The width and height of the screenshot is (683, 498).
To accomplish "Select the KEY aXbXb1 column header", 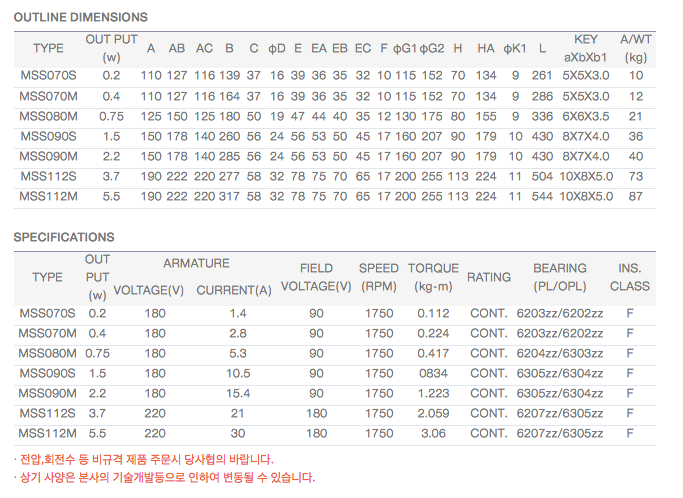I will [x=585, y=48].
